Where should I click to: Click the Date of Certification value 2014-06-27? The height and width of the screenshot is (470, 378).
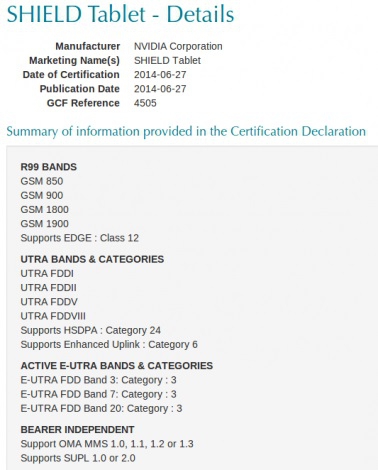coord(160,75)
